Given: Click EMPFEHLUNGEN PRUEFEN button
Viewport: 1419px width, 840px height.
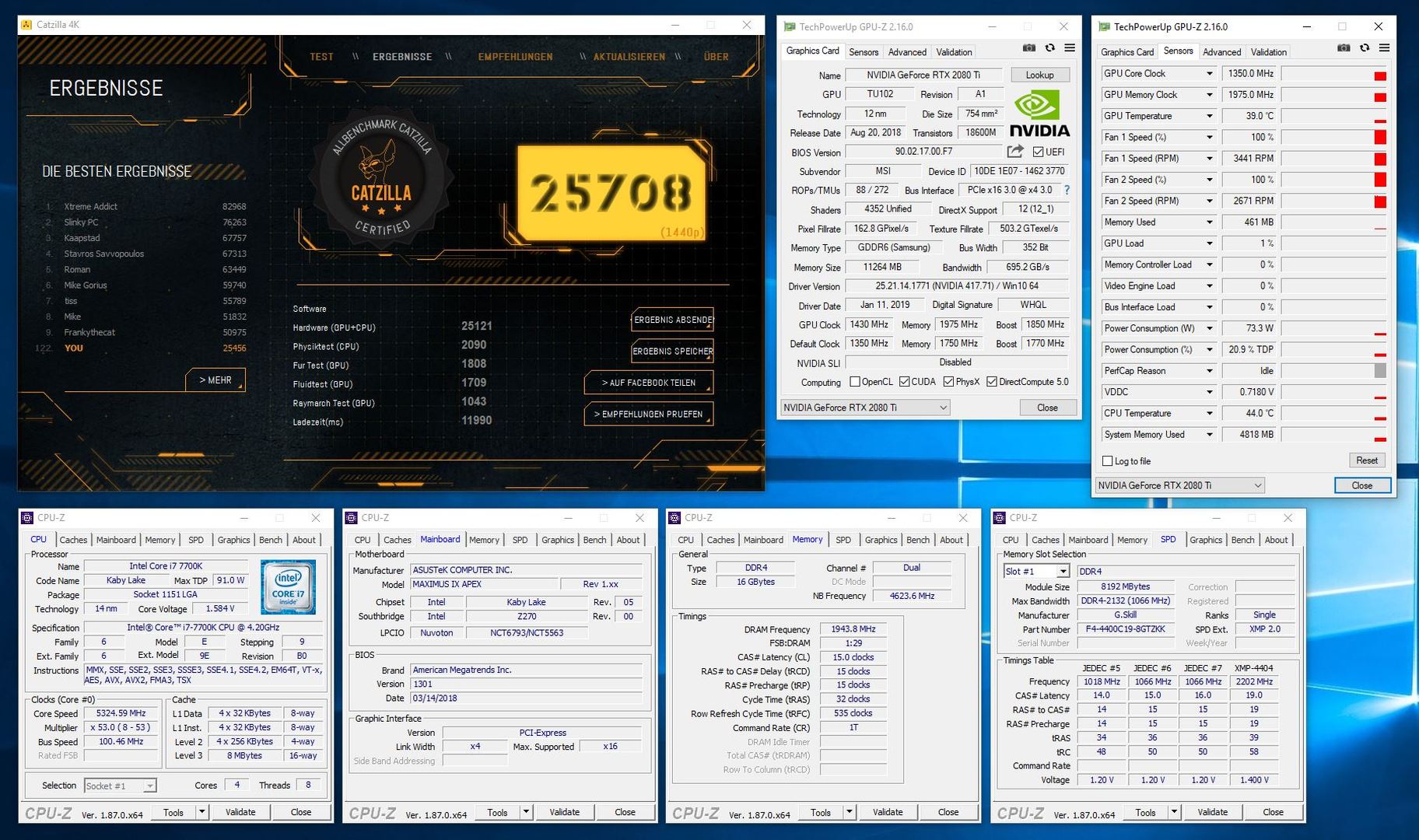Looking at the screenshot, I should click(x=649, y=415).
